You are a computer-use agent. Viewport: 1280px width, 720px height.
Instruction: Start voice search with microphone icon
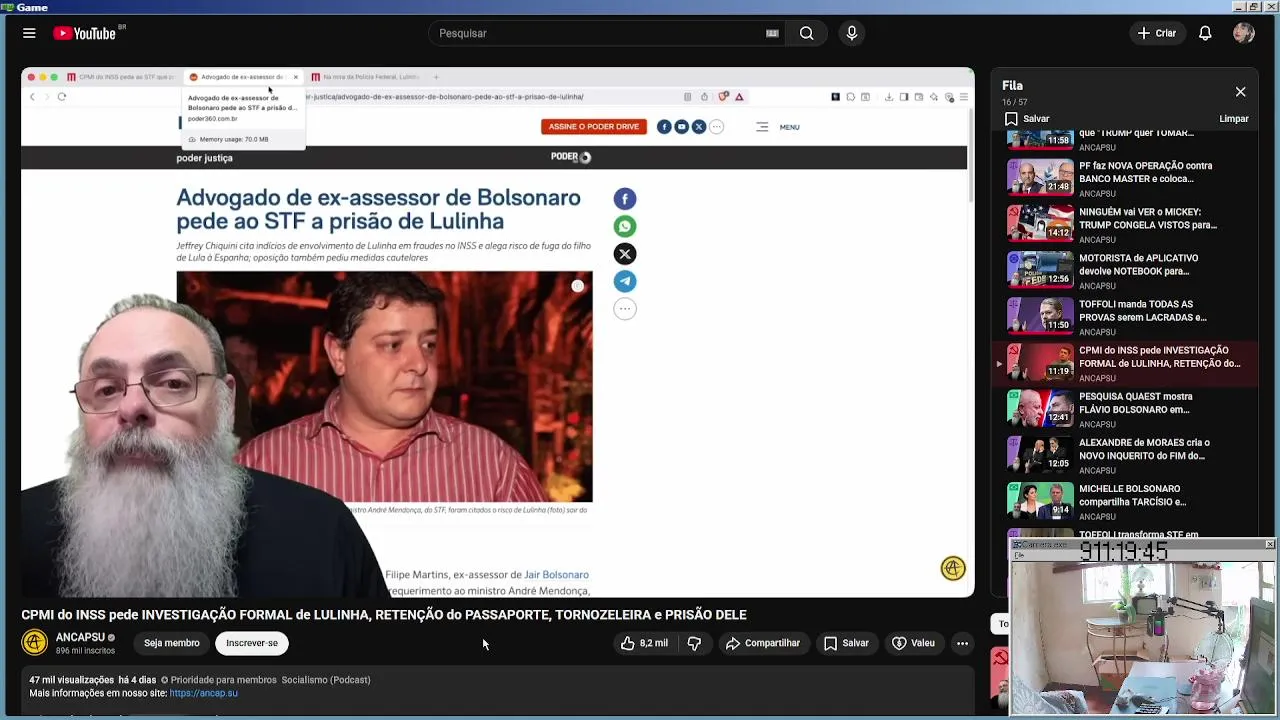tap(852, 33)
